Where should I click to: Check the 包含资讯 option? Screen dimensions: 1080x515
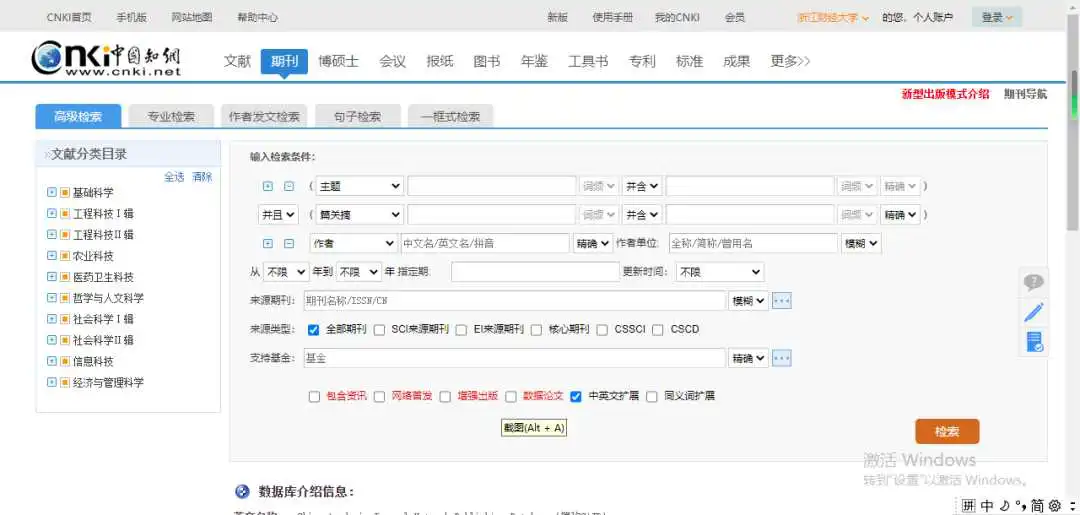tap(314, 397)
